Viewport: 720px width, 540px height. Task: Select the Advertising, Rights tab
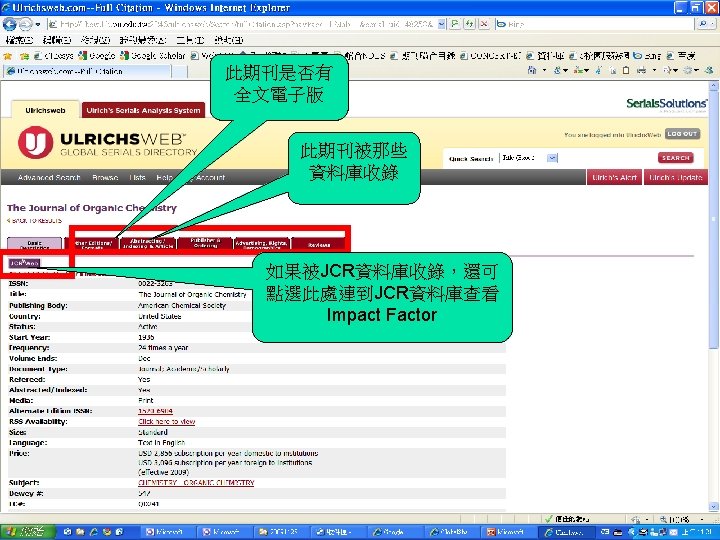coord(261,243)
